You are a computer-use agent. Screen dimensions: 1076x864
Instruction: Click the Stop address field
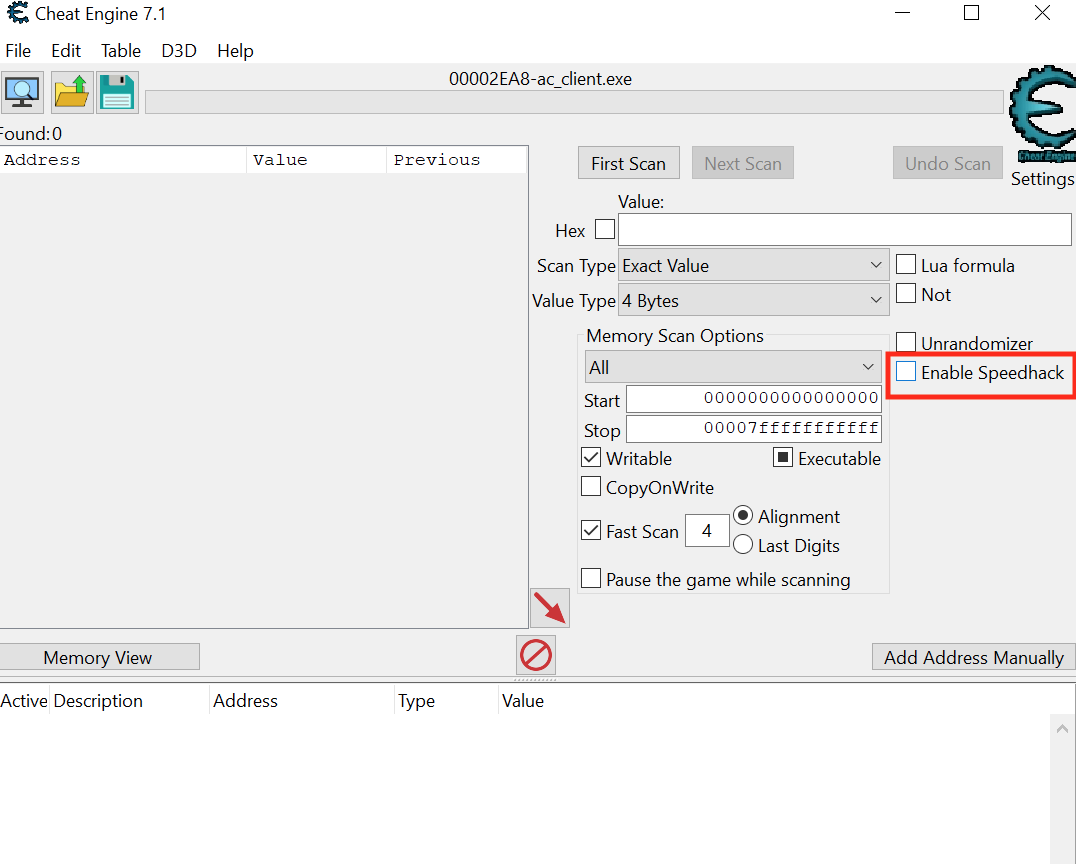click(x=753, y=429)
